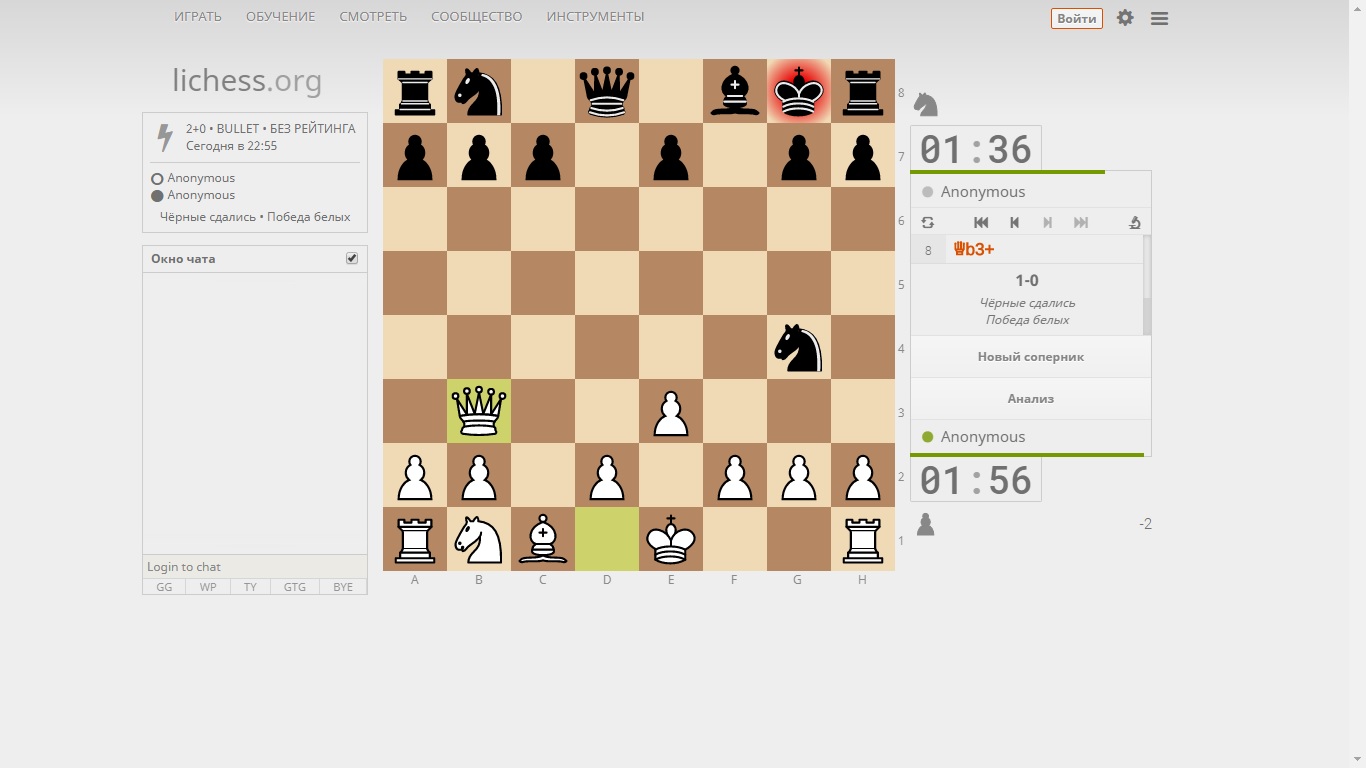This screenshot has width=1366, height=768.
Task: Jump to first move of game
Action: click(981, 223)
